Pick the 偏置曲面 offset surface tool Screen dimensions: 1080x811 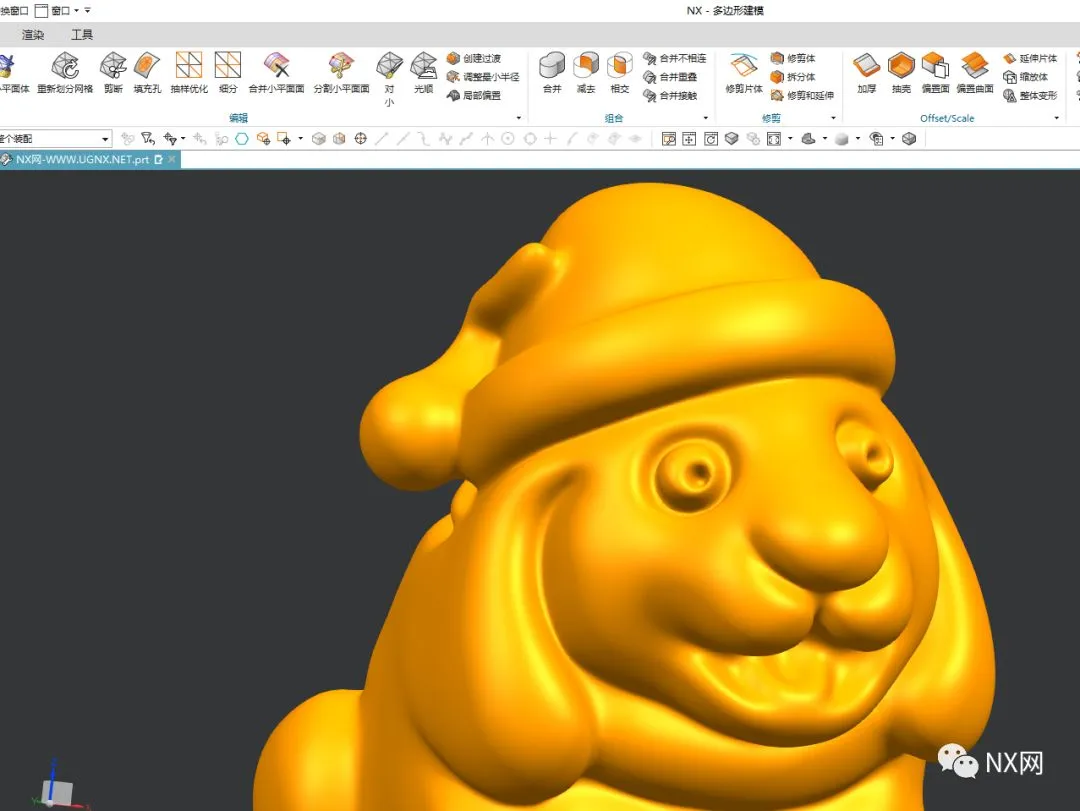(975, 72)
